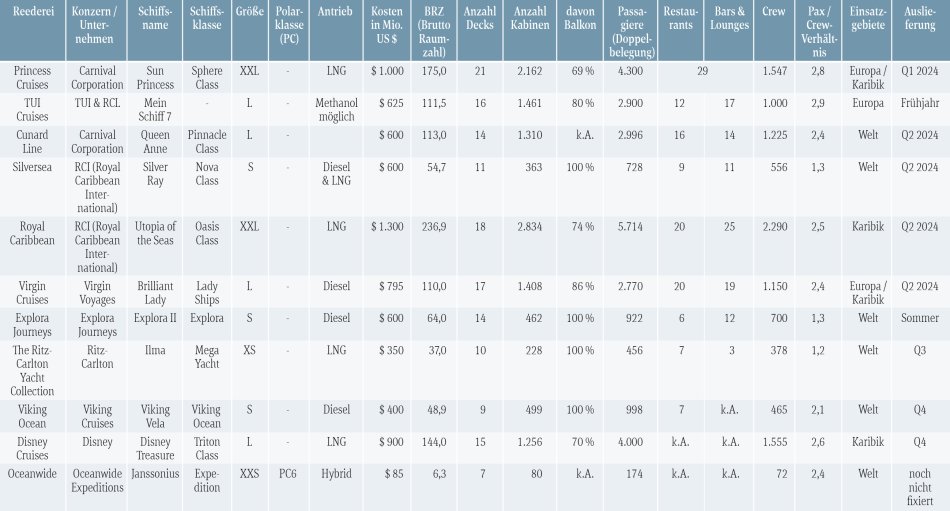Click the Mega Yacht class cell
This screenshot has height=511, width=950.
pyautogui.click(x=207, y=357)
